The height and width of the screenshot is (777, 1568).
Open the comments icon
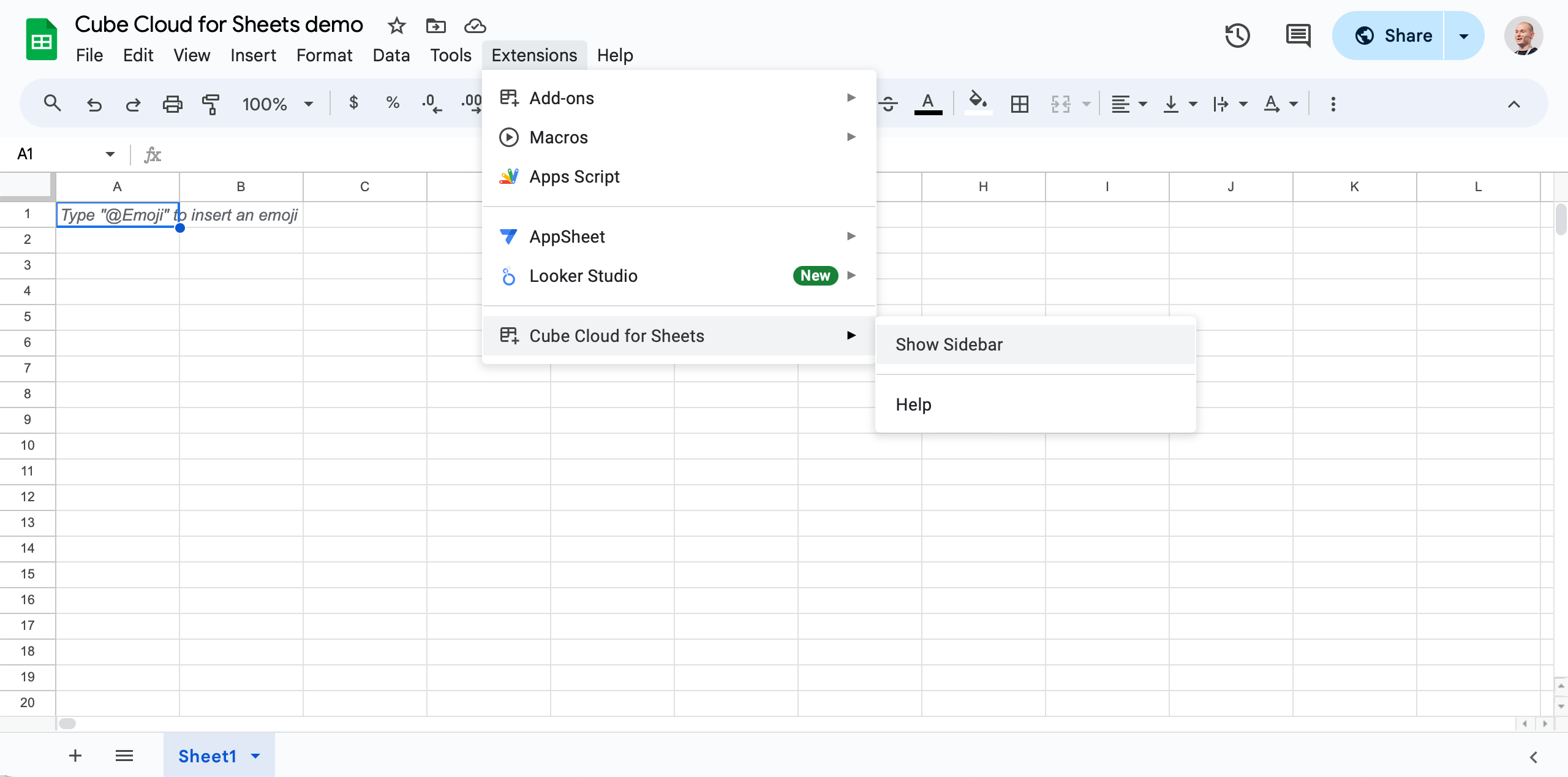pos(1297,36)
